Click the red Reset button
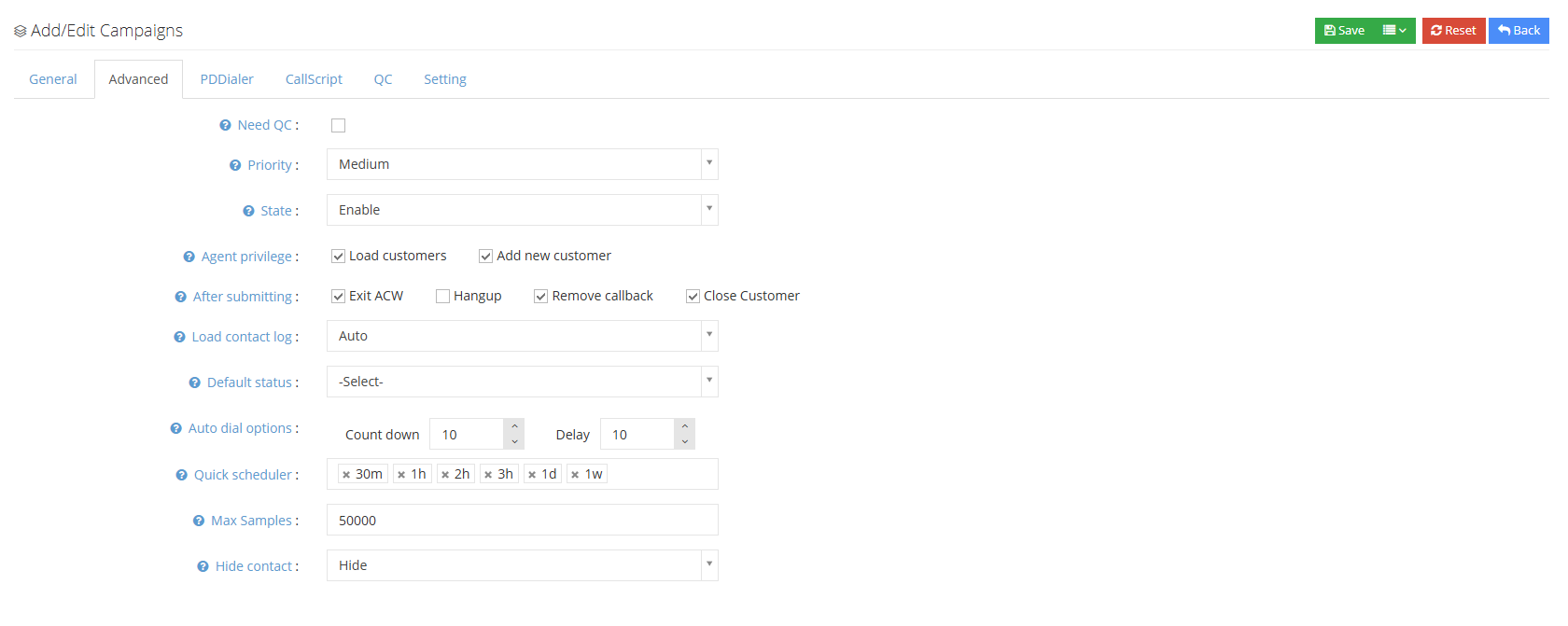 1453,31
